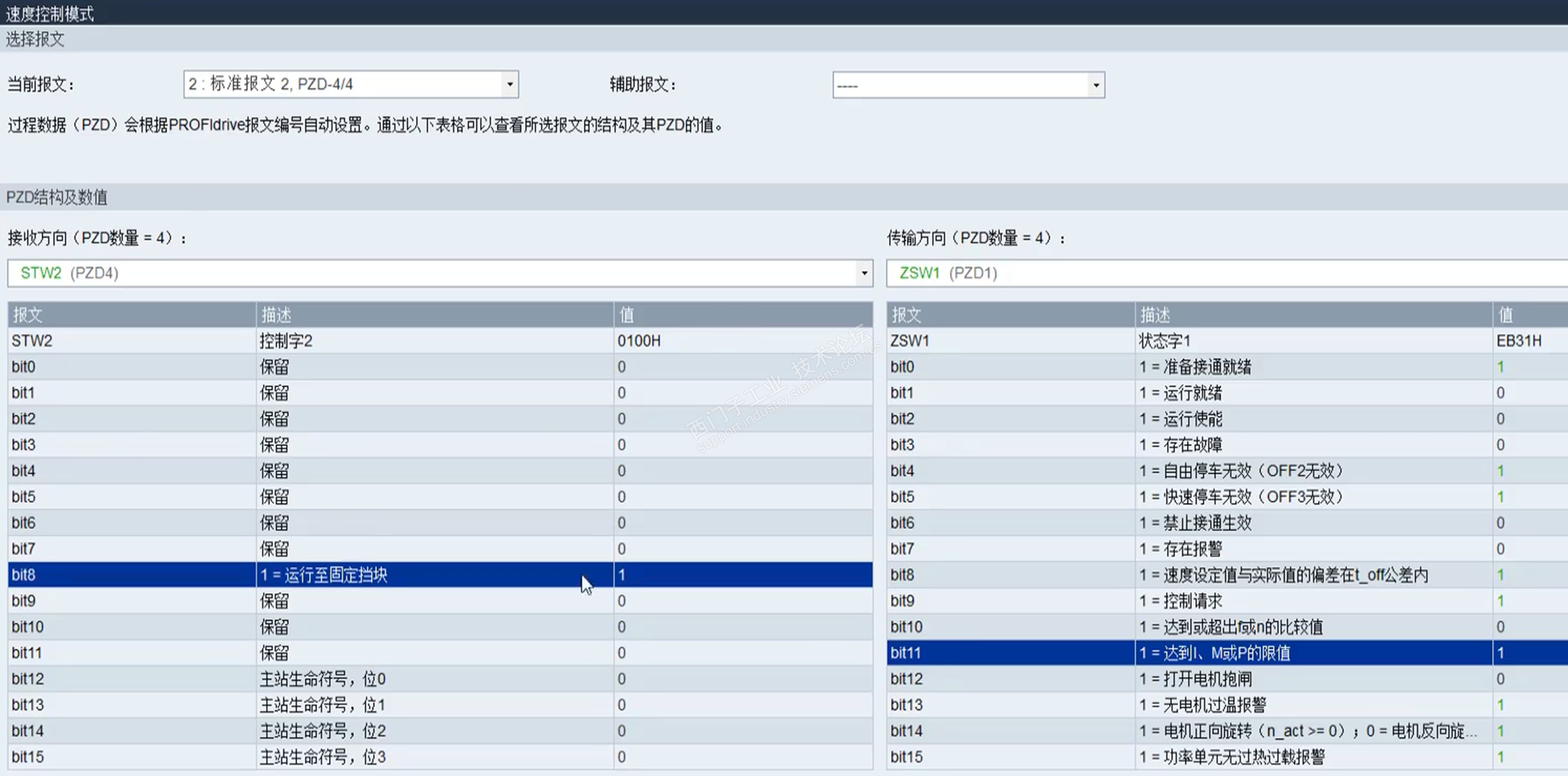Open the PZD结构及数值 section header

(x=56, y=197)
